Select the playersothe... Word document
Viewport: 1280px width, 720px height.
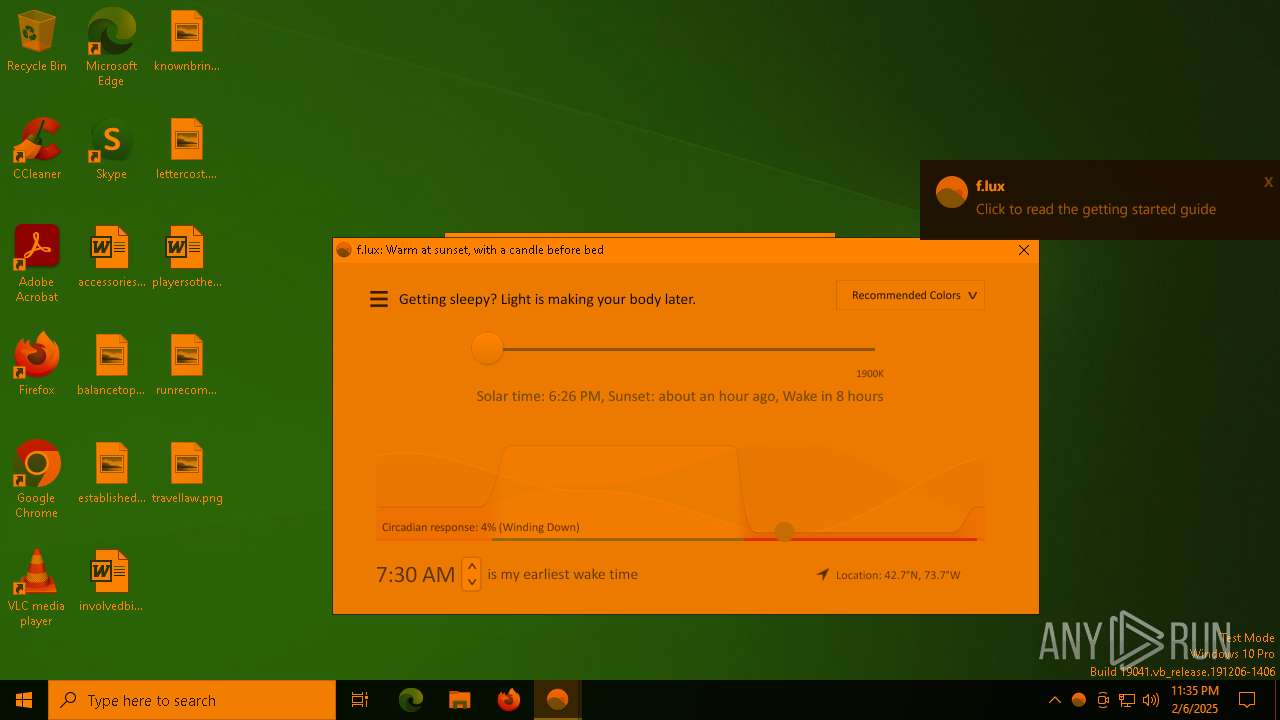[x=186, y=257]
